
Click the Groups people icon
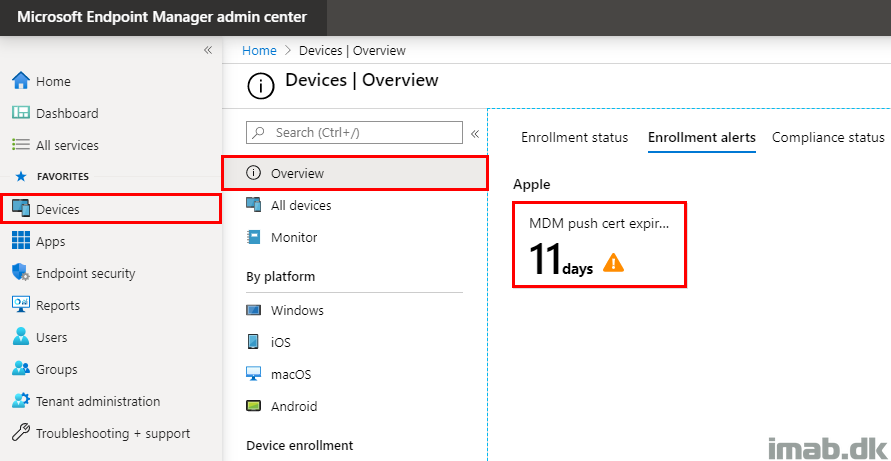point(20,369)
